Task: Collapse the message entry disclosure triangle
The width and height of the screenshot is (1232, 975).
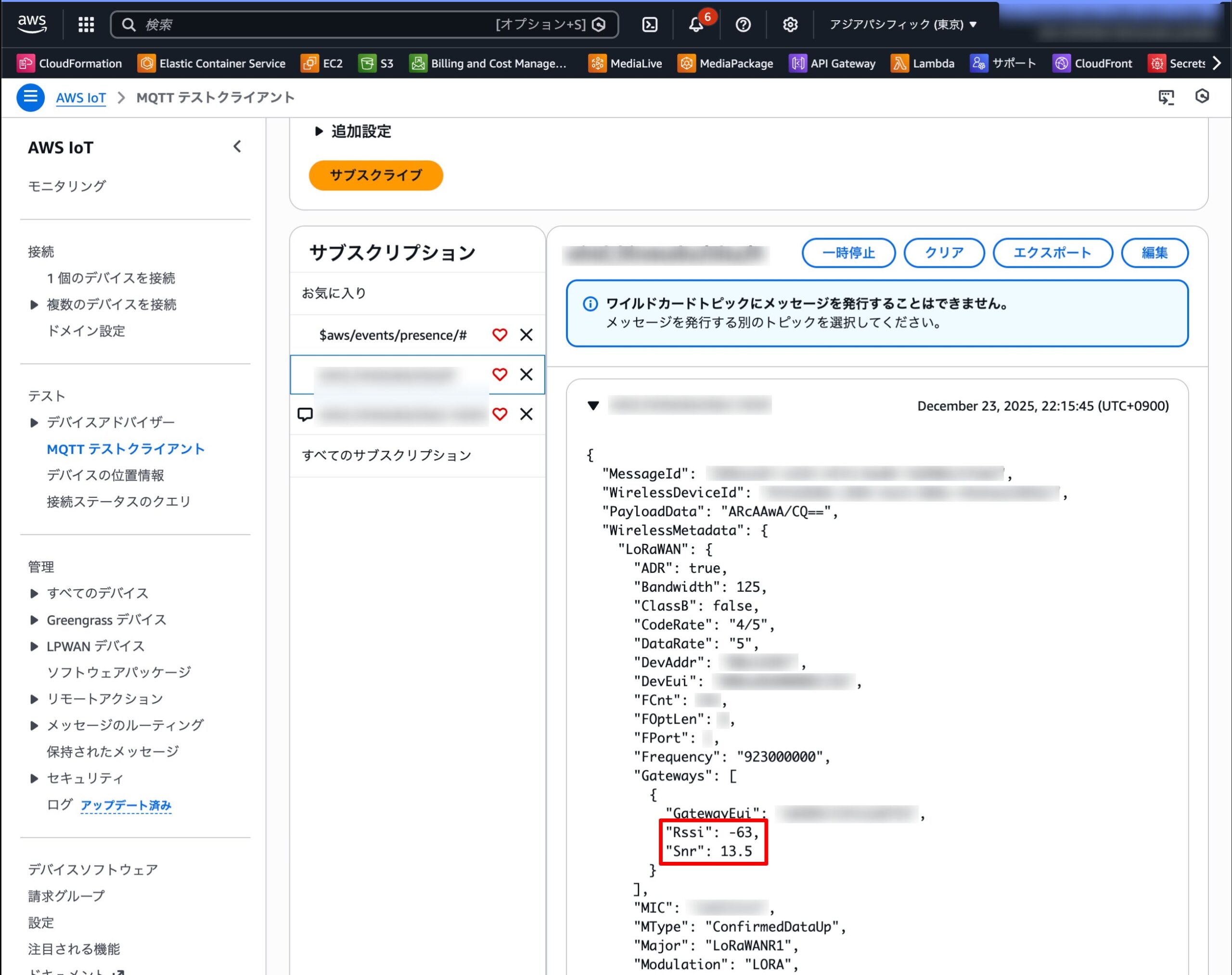Action: point(593,406)
